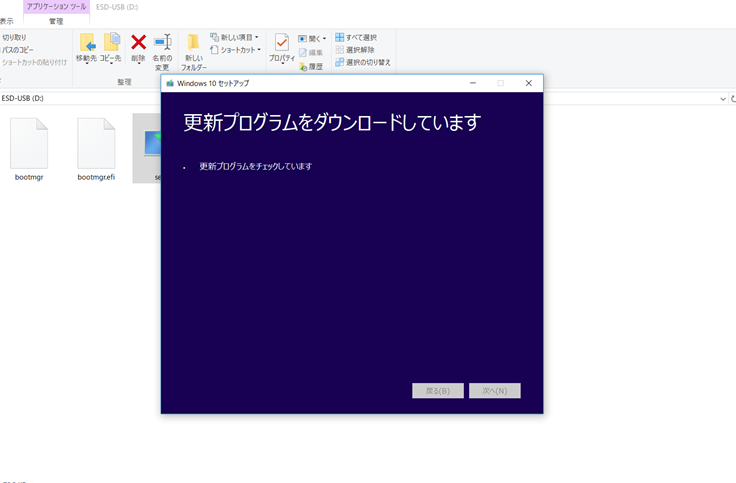Switch to the Manage (管理) ribbon tab
Viewport: 736px width, 483px height.
tap(56, 21)
